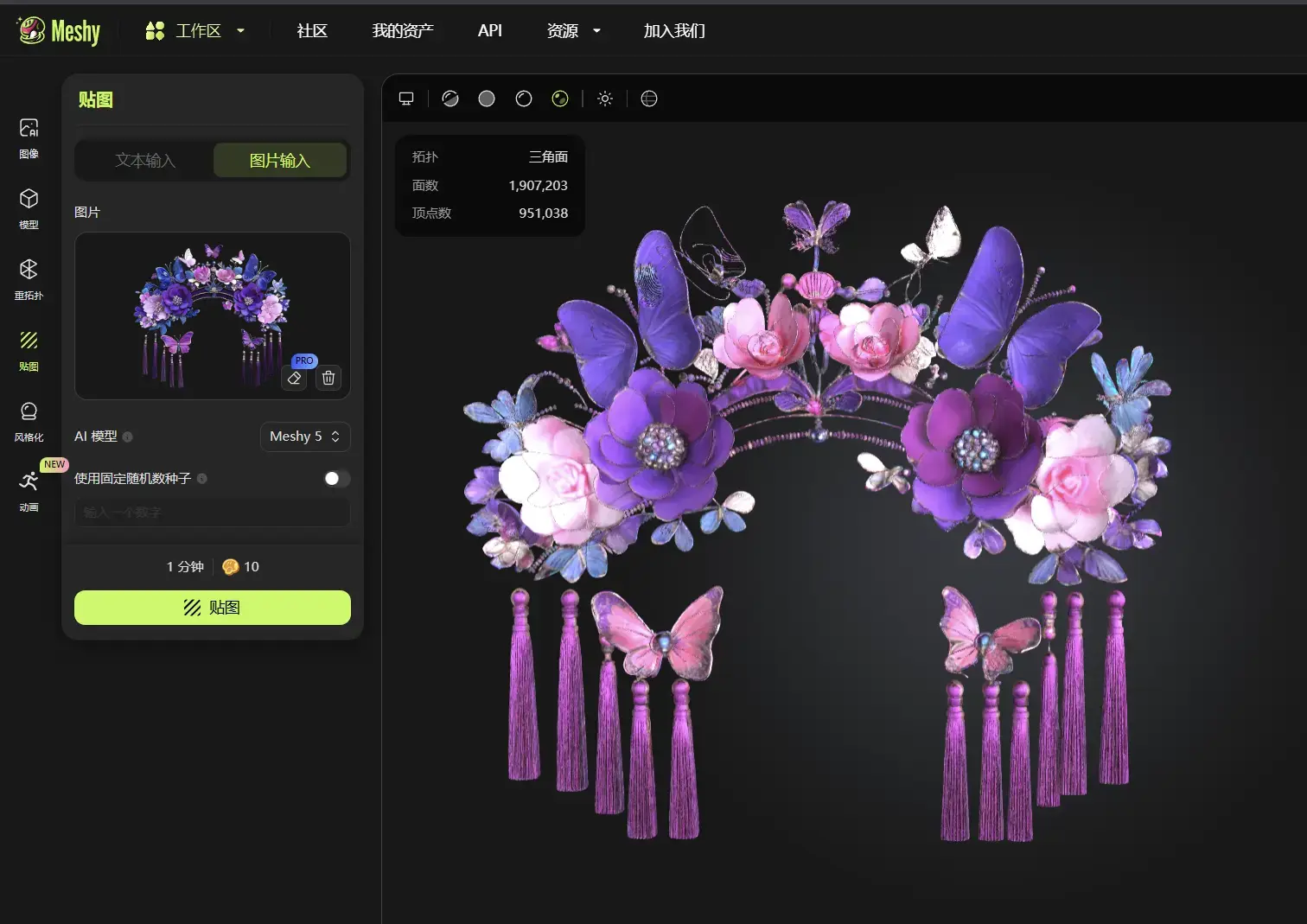Select the textured material preview sphere mode
The image size is (1307, 924).
(560, 98)
